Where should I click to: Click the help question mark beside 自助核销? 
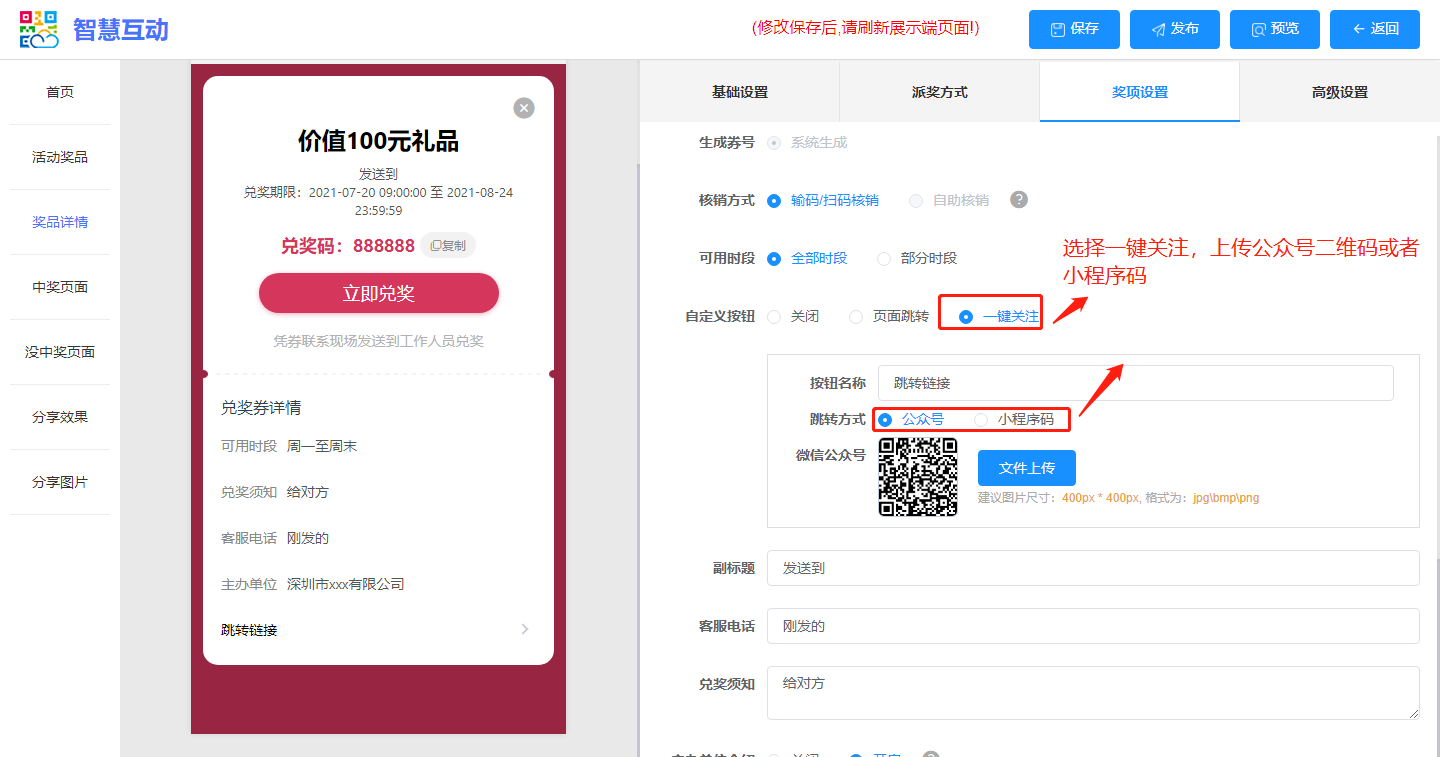pyautogui.click(x=1019, y=200)
